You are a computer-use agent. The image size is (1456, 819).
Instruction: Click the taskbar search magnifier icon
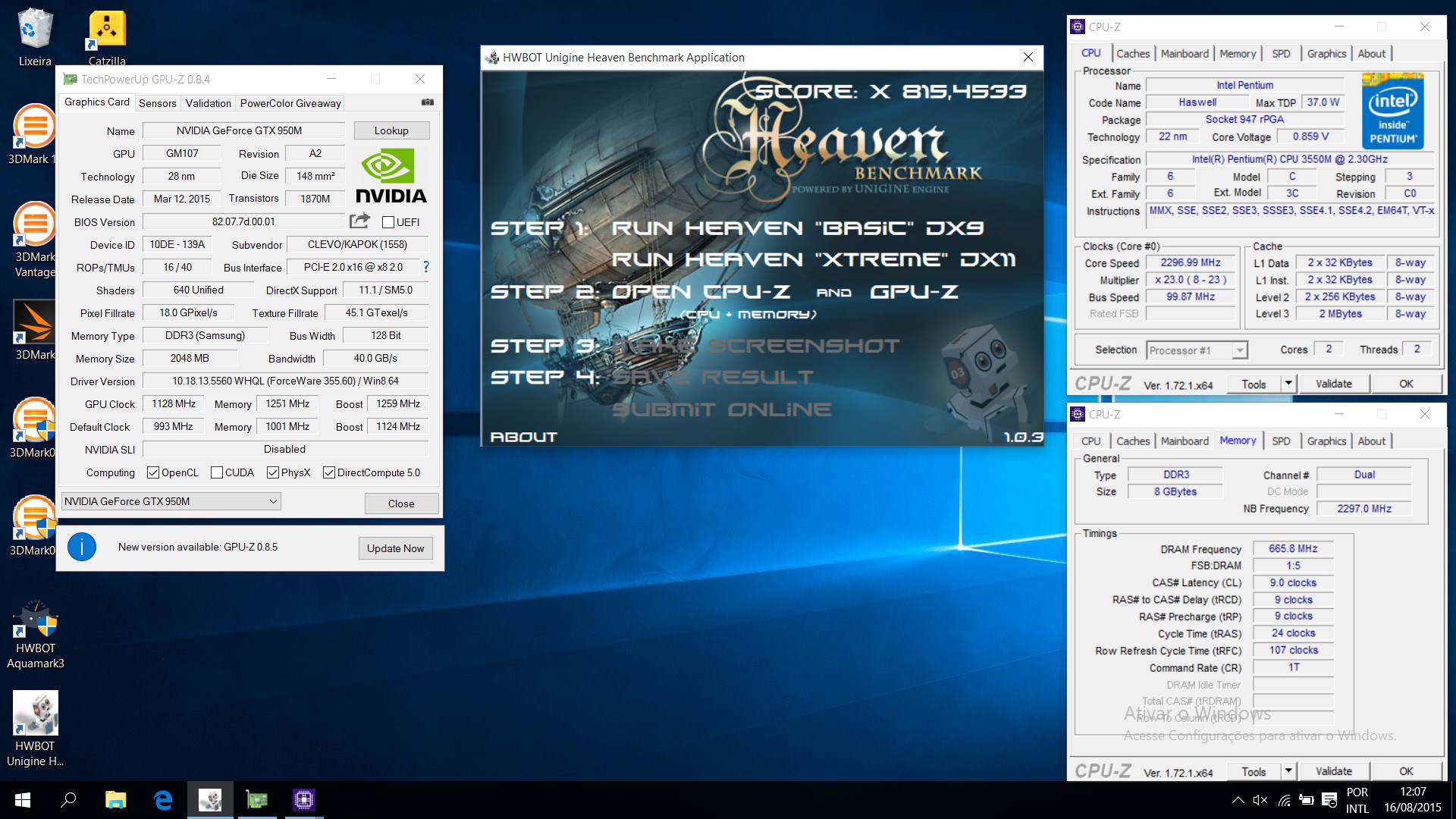[69, 800]
